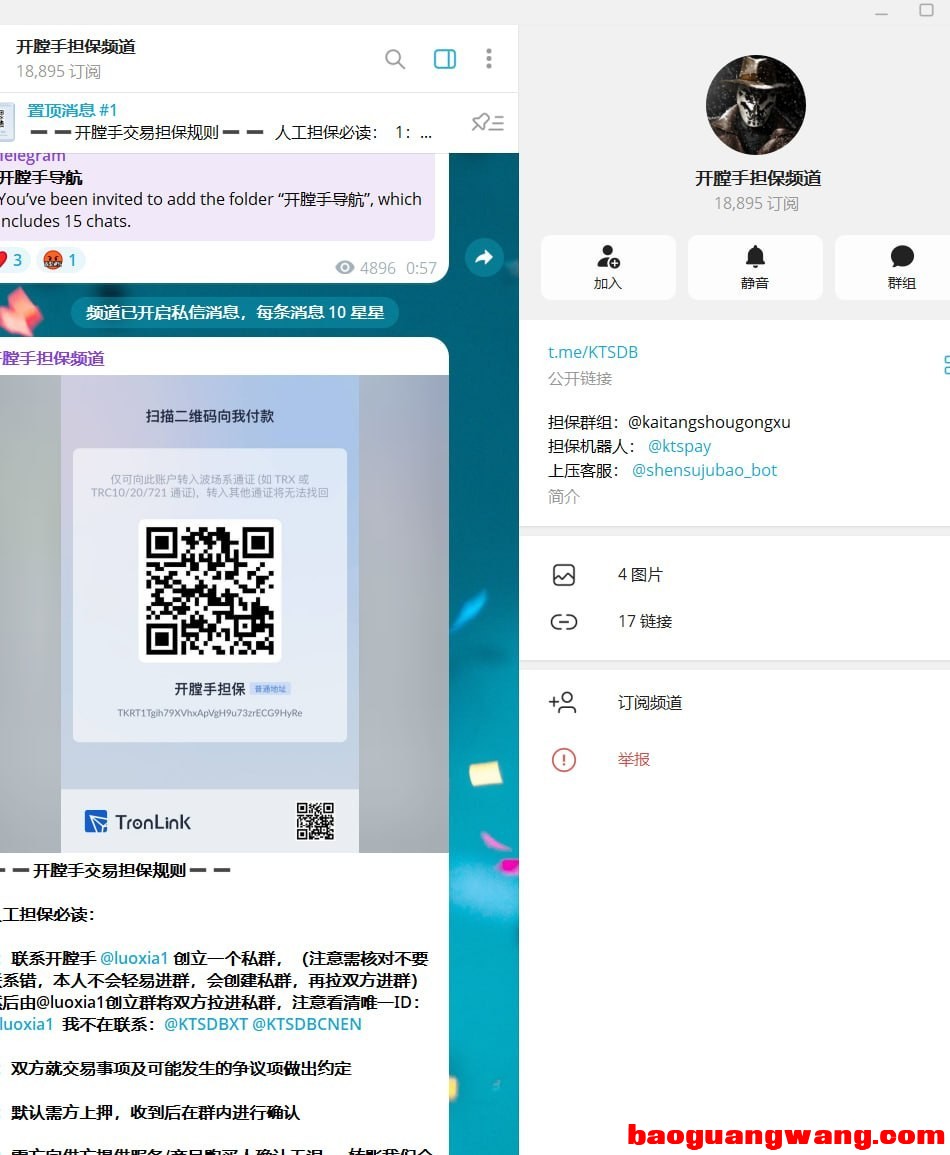Click the 加入 join button
The image size is (950, 1155).
[608, 267]
